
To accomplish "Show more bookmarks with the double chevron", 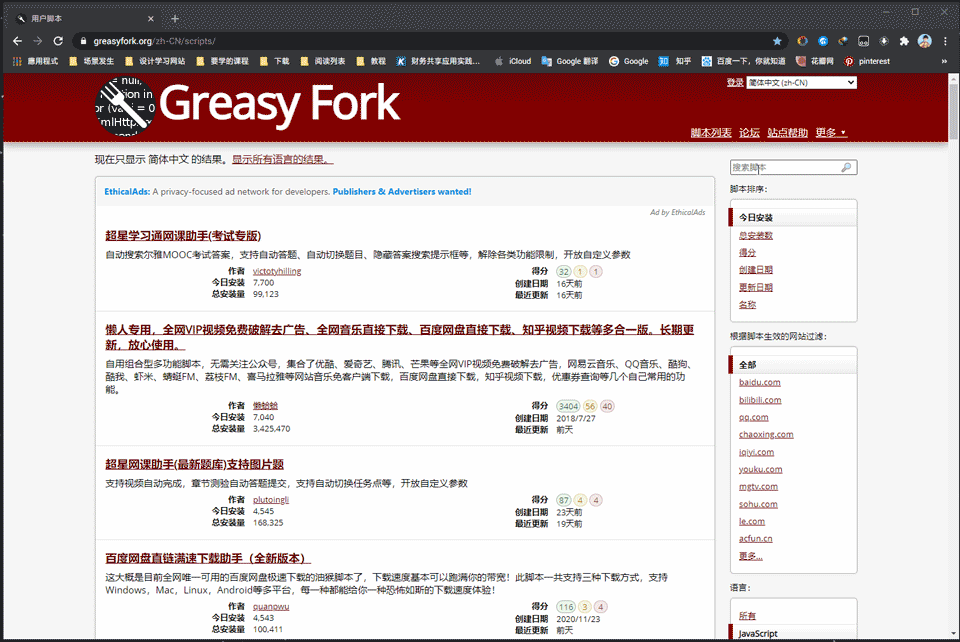I will 944,61.
